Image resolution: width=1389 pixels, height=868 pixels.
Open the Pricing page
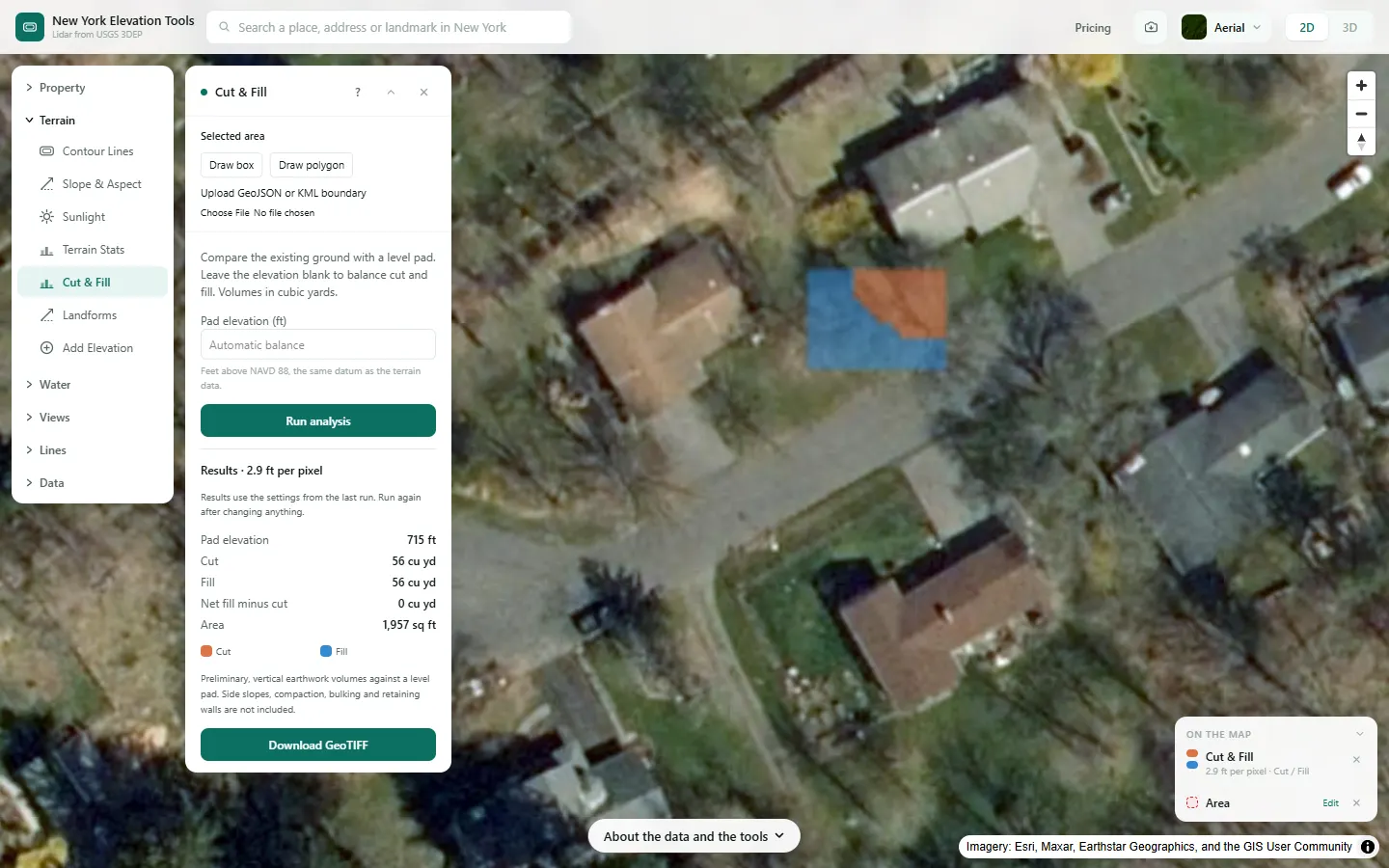(x=1093, y=28)
